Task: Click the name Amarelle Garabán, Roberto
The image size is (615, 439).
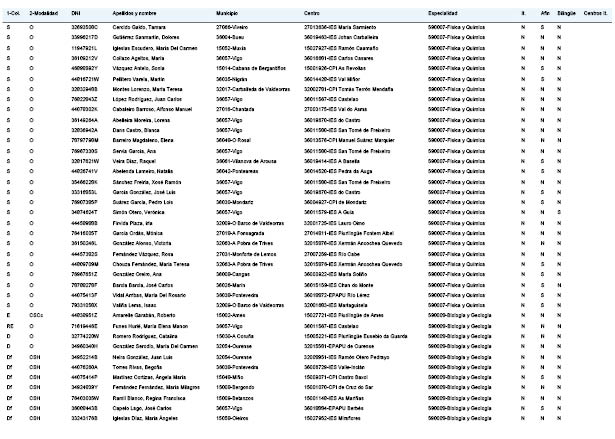Action: click(144, 315)
